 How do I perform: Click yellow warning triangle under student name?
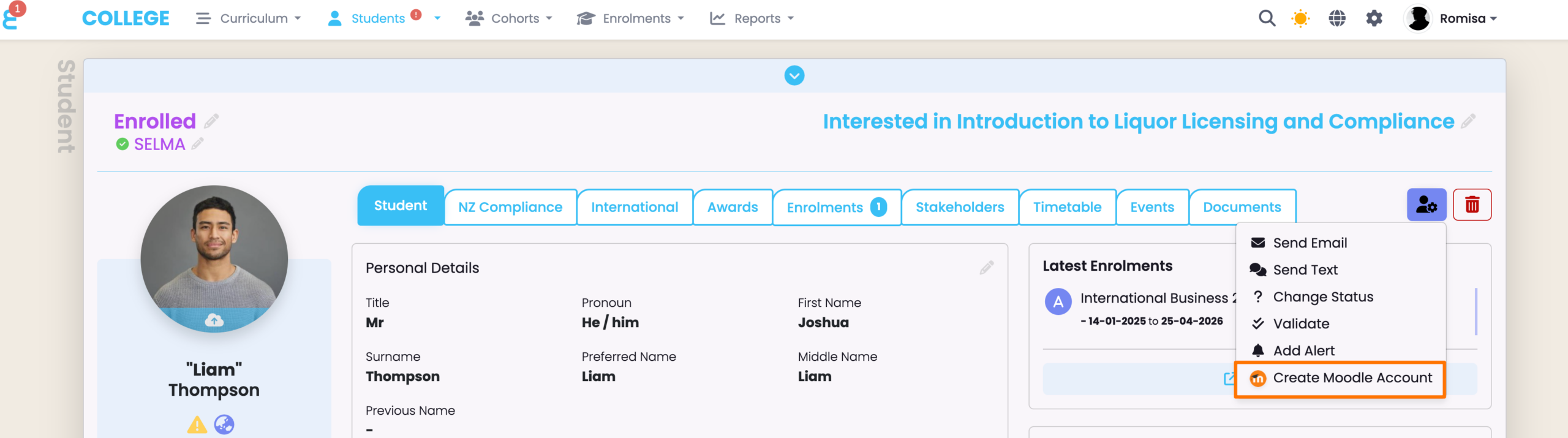coord(197,425)
